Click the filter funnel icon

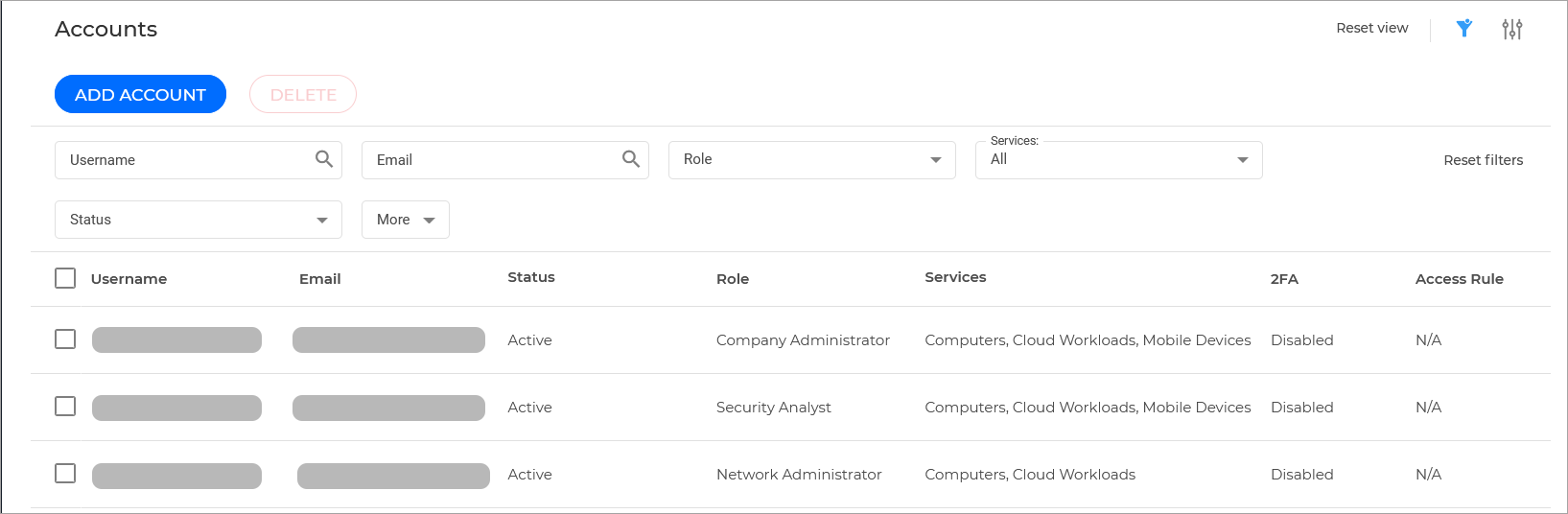point(1463,29)
